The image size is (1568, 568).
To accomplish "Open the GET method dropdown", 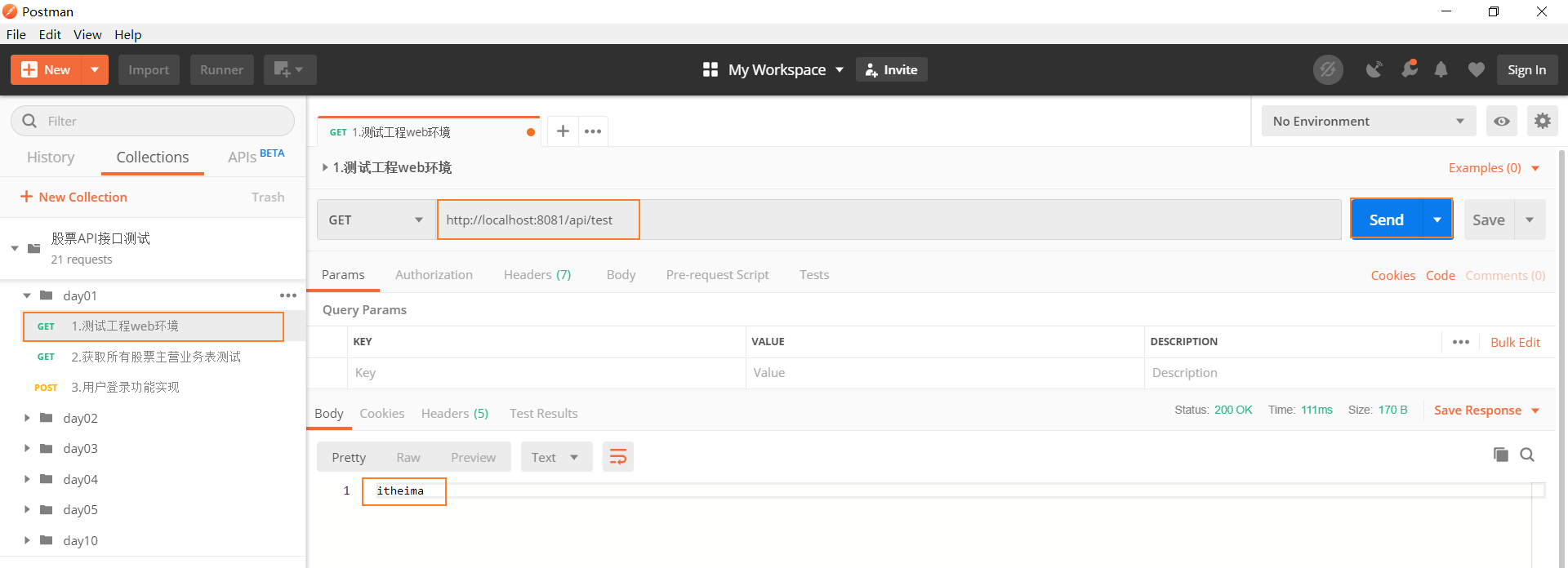I will pos(376,220).
